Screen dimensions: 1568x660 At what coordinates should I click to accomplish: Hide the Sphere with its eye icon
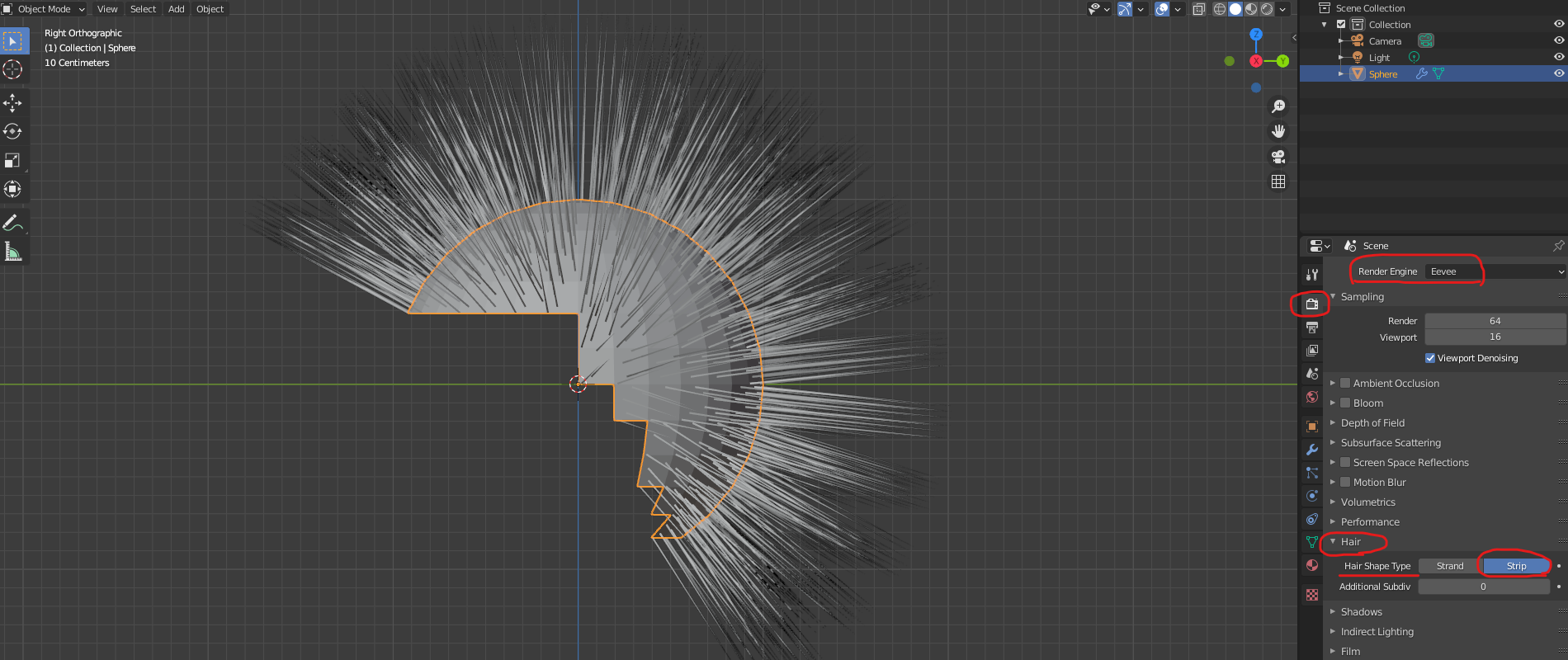[x=1559, y=73]
